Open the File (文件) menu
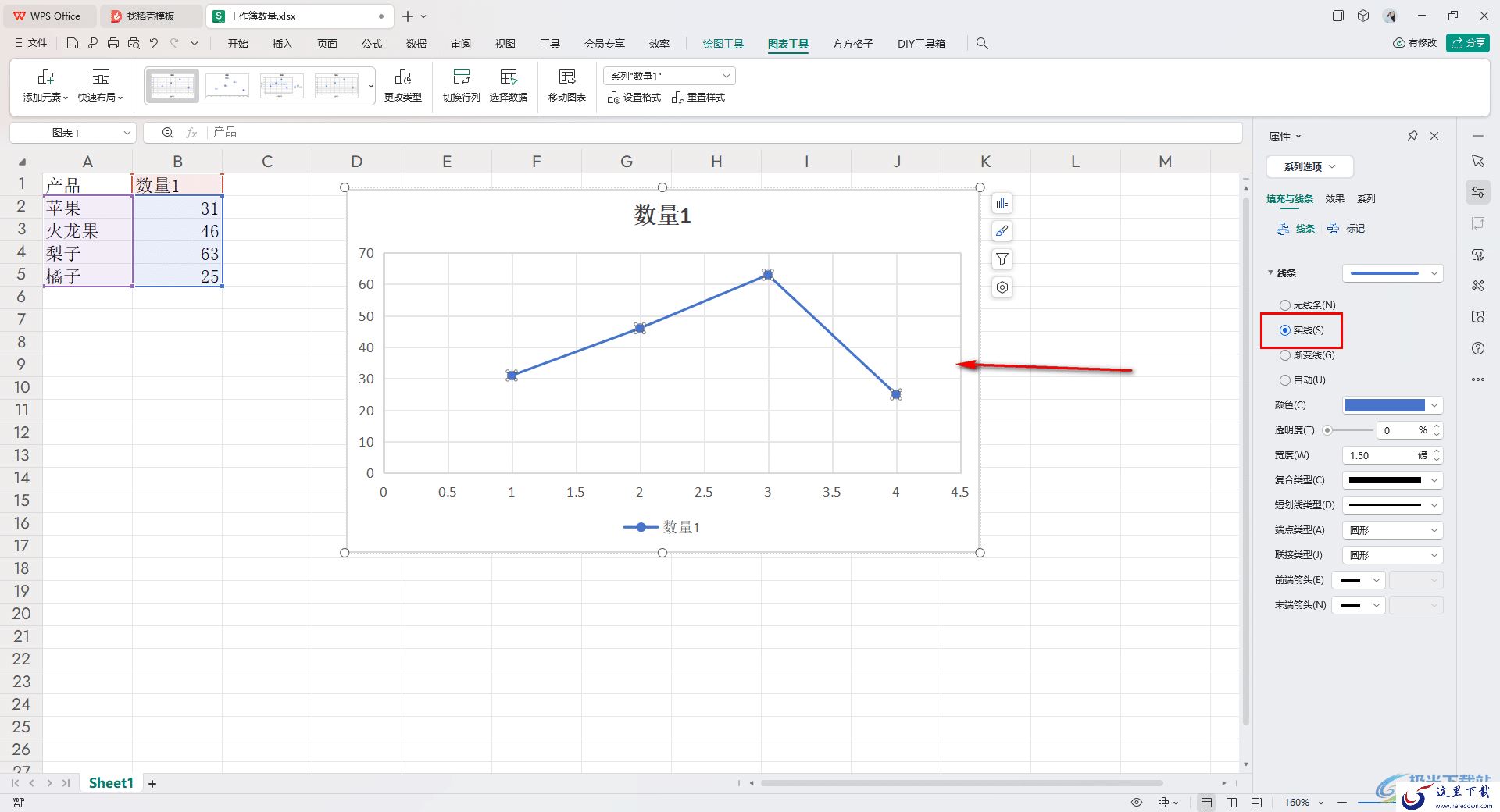 pos(32,44)
